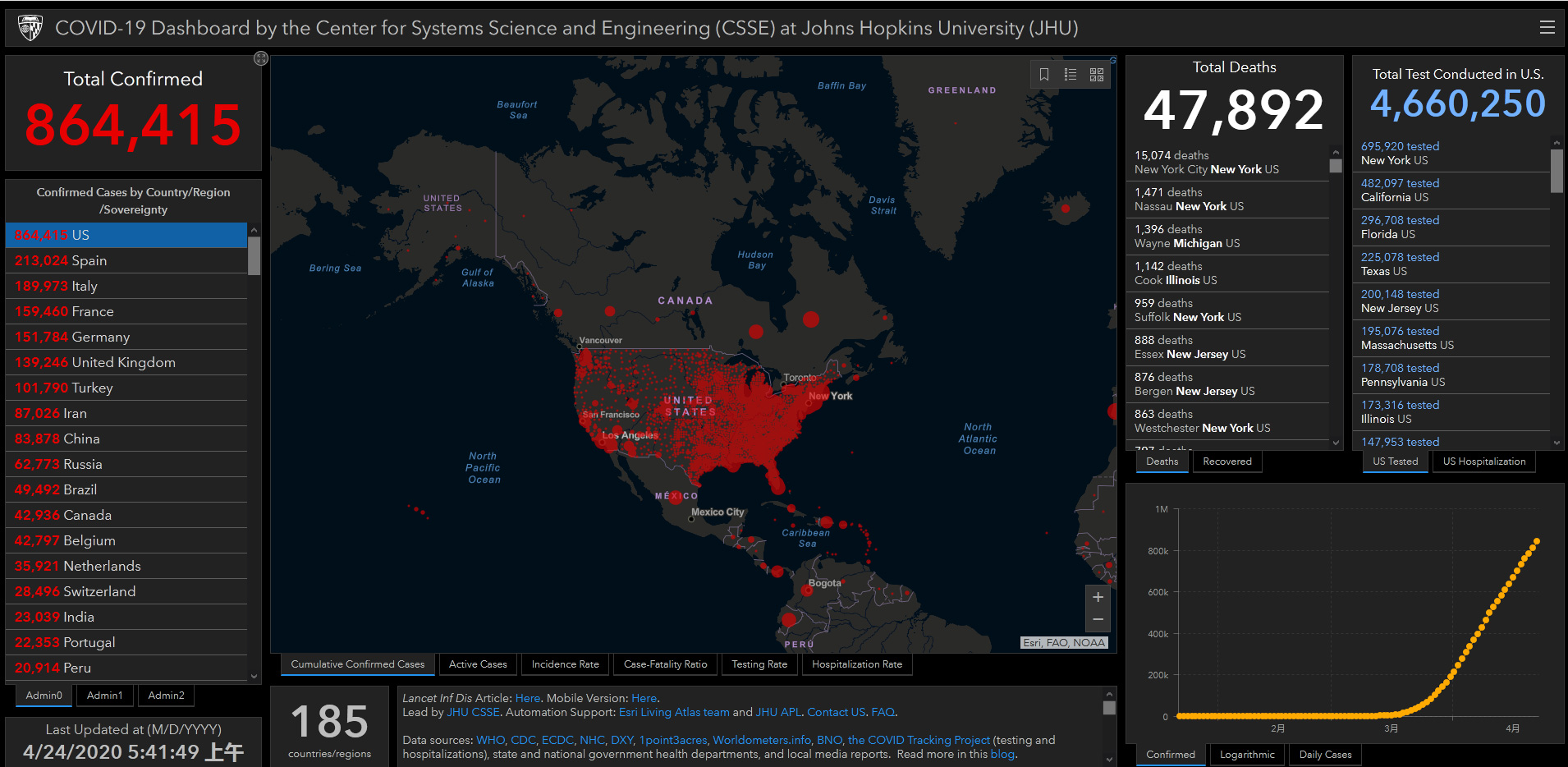
Task: Switch to Admin0 level tab
Action: [44, 696]
